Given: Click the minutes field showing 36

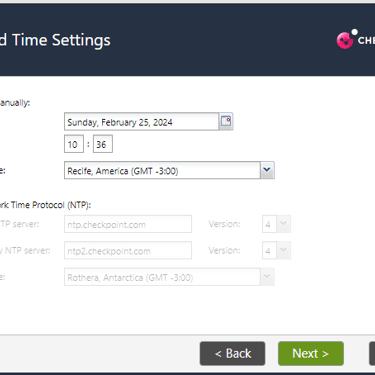Looking at the screenshot, I should pos(103,144).
